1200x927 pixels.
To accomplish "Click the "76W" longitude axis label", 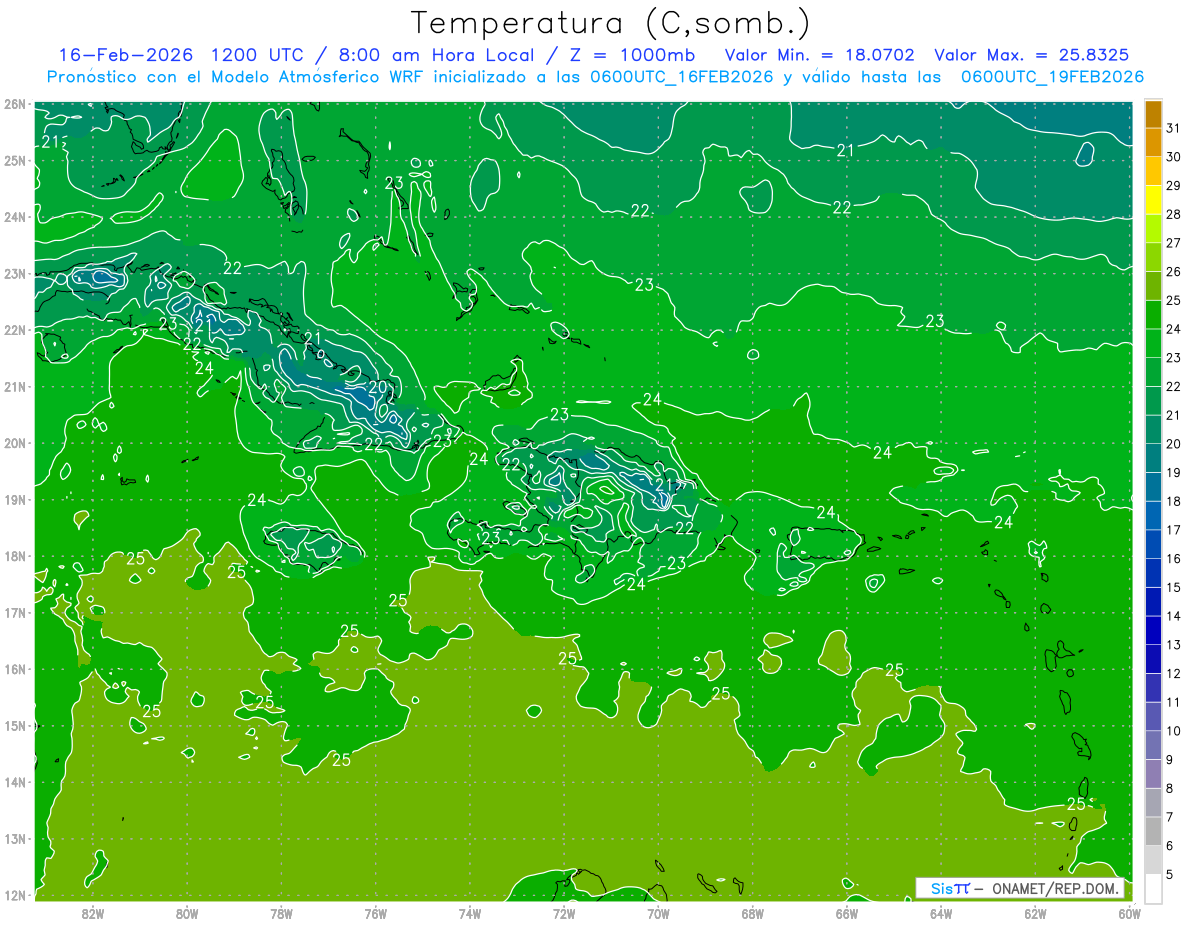I will coord(376,914).
